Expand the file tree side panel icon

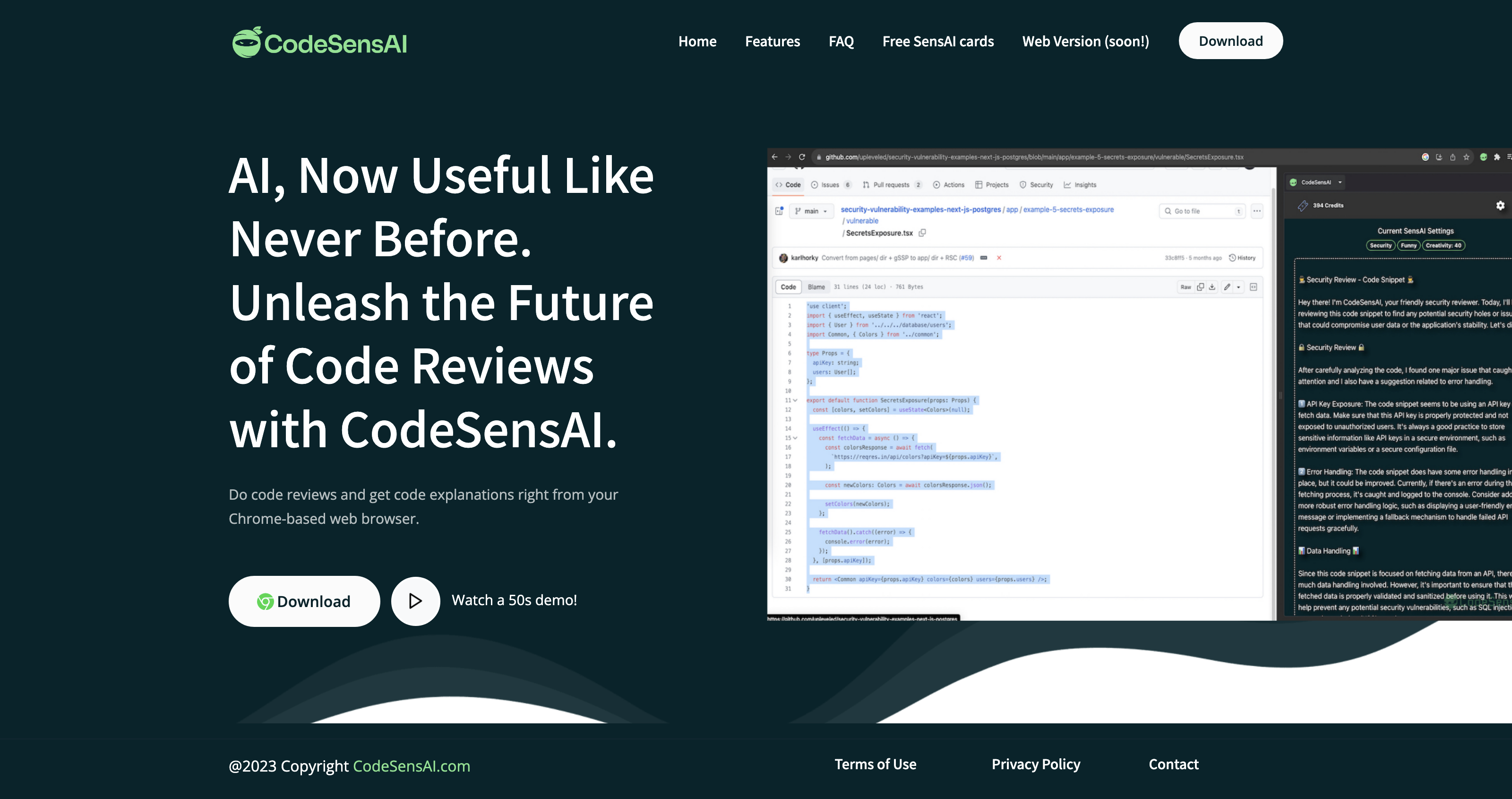[780, 211]
